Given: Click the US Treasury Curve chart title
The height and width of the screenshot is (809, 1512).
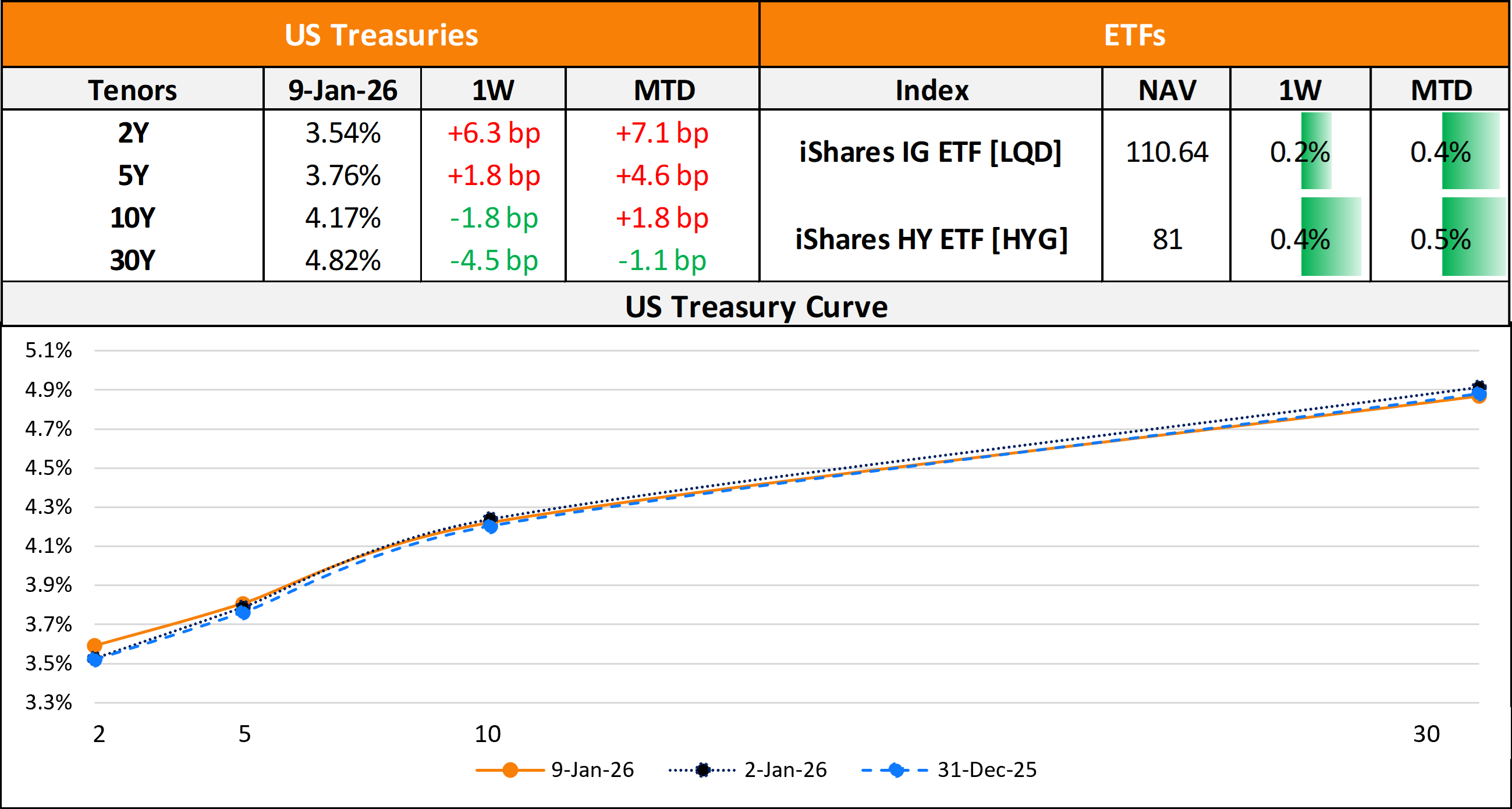Looking at the screenshot, I should pyautogui.click(x=756, y=307).
